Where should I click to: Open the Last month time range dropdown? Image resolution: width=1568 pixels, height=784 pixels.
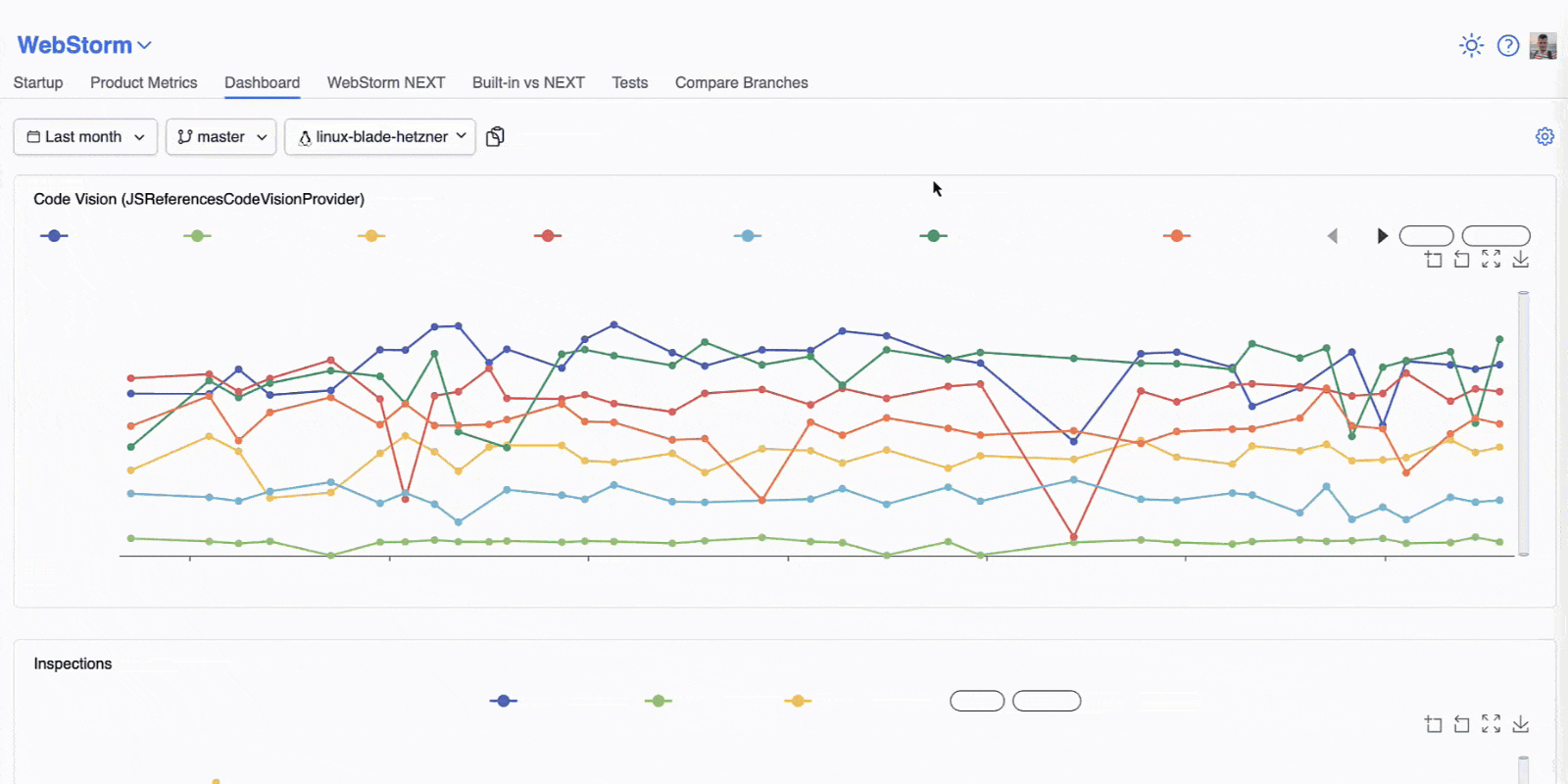point(85,137)
